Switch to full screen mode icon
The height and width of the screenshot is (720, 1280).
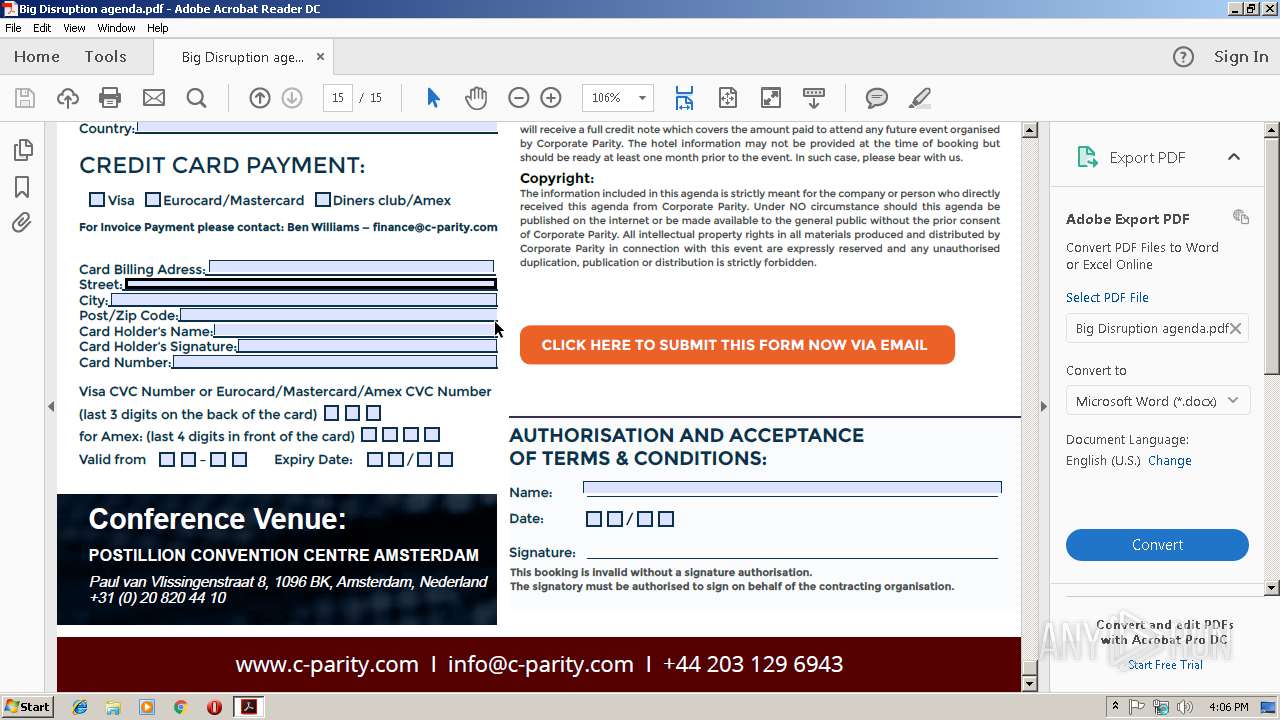pos(770,98)
